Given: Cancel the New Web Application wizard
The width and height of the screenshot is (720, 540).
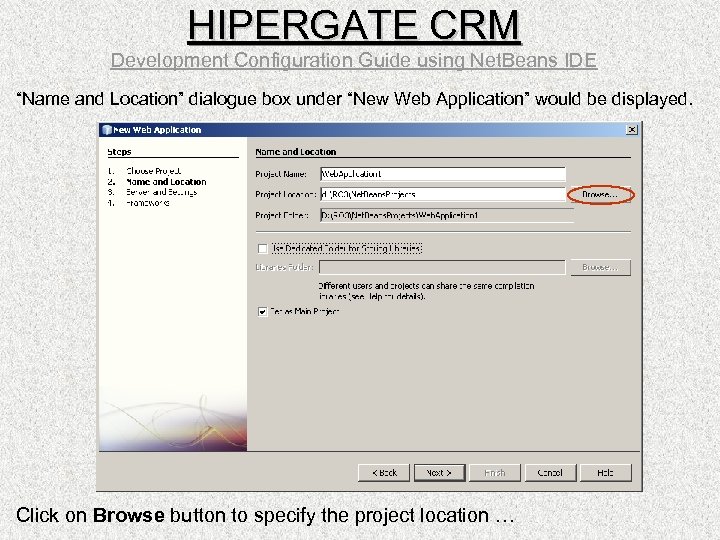Looking at the screenshot, I should tap(550, 472).
